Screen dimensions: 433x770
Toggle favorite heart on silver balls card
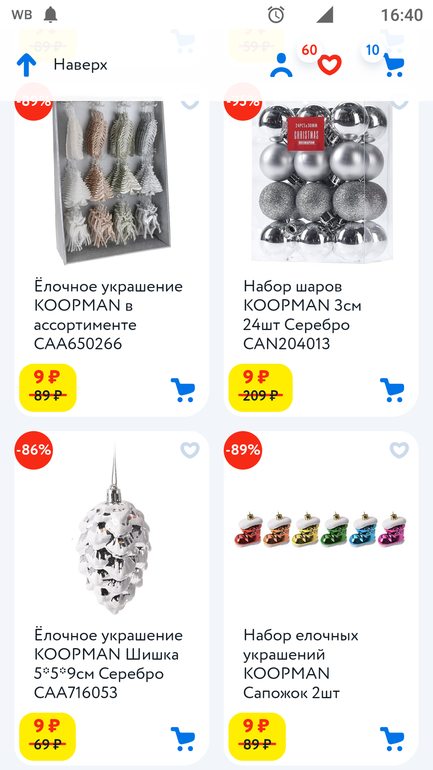point(399,104)
